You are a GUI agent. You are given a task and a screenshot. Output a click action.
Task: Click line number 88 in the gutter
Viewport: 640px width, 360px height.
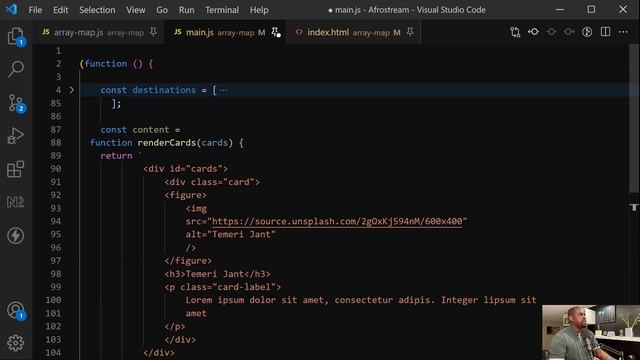[x=56, y=142]
